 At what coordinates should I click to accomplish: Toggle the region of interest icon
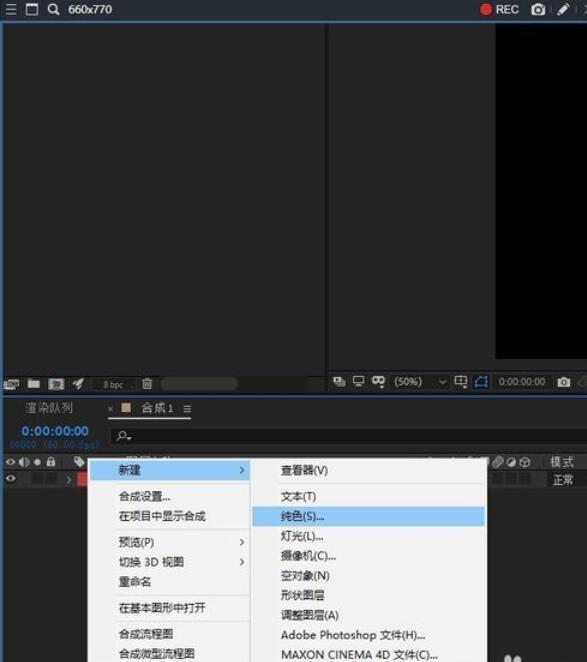pyautogui.click(x=481, y=382)
